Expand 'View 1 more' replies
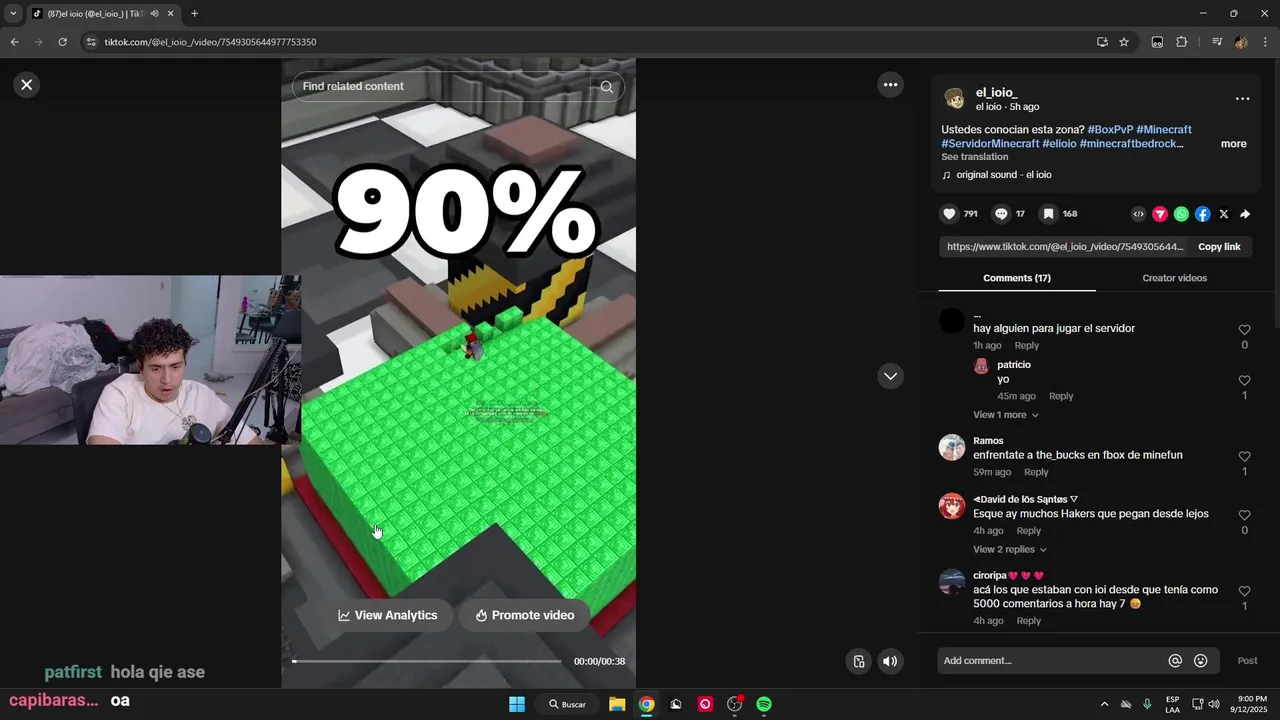 [1006, 415]
